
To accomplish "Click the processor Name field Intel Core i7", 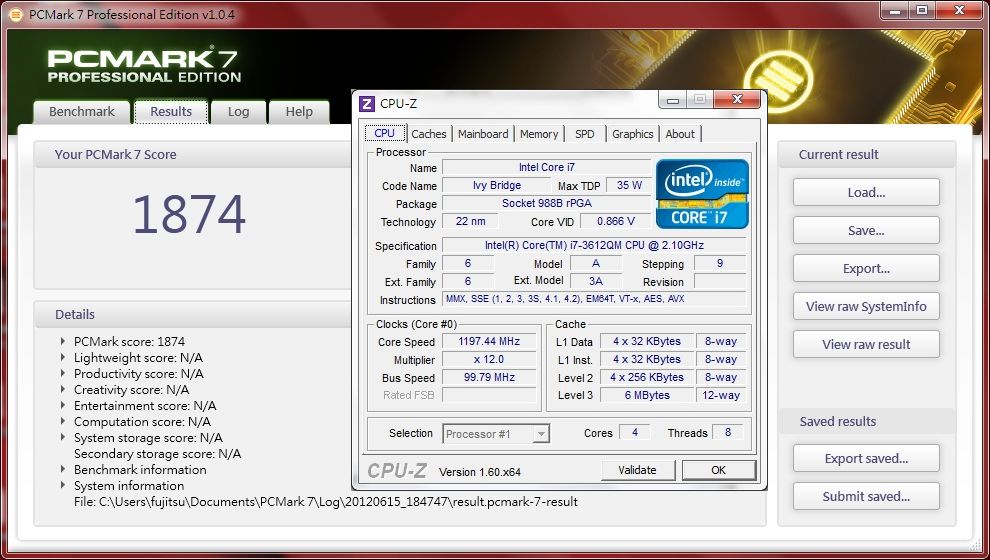I will pos(547,167).
